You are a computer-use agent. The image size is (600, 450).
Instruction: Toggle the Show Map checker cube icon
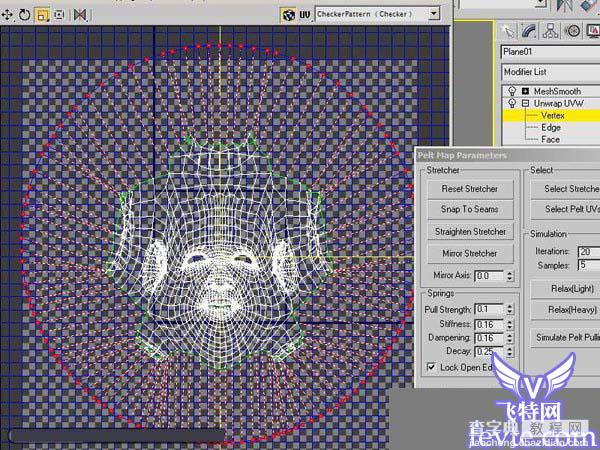coord(288,15)
